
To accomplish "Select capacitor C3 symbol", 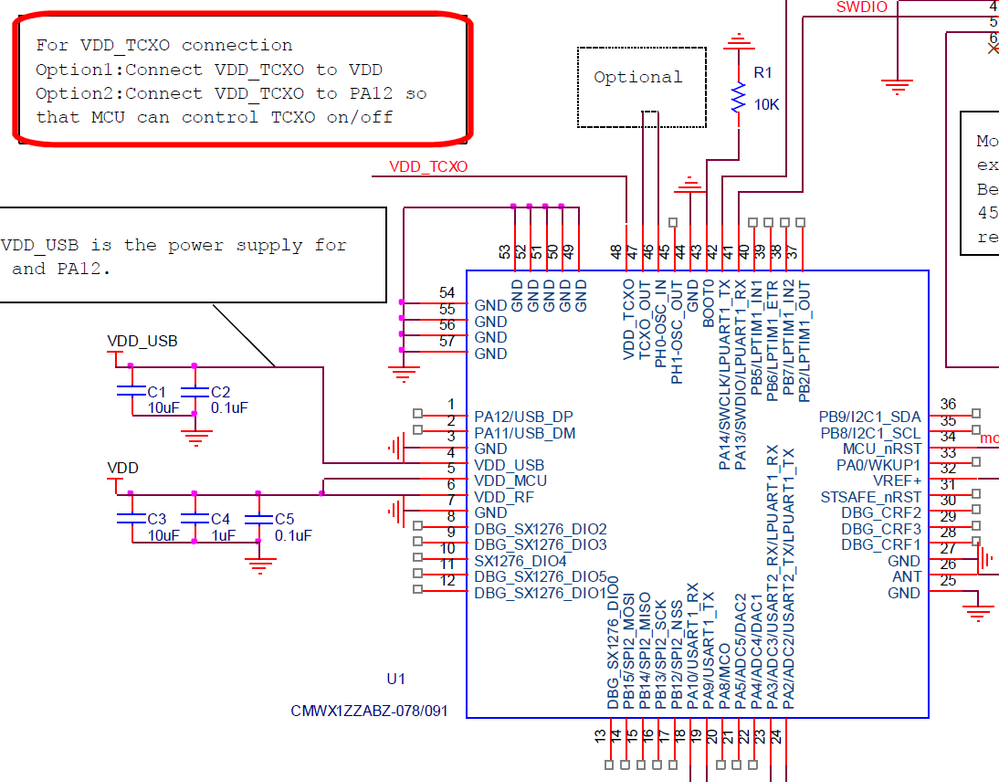I will point(131,518).
